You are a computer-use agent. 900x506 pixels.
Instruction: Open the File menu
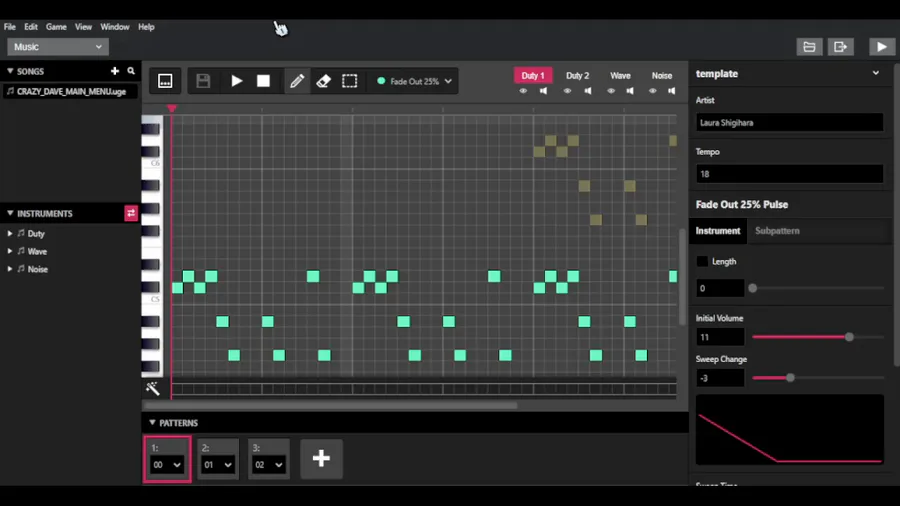[10, 27]
